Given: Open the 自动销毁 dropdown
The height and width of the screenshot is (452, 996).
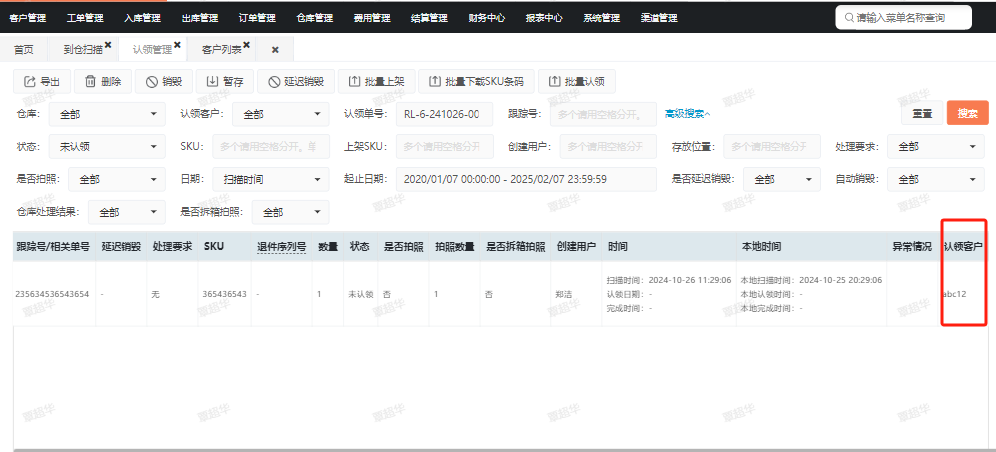Looking at the screenshot, I should (x=936, y=180).
